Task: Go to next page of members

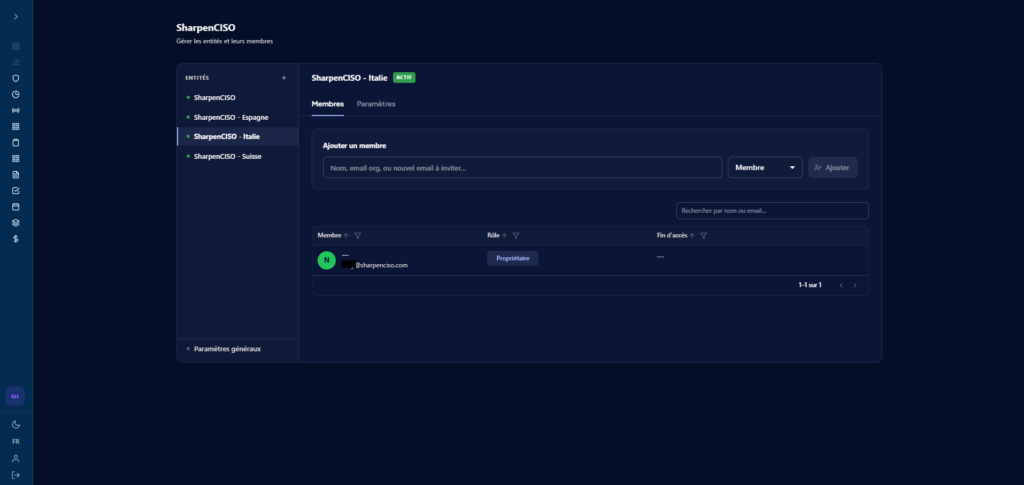Action: pyautogui.click(x=855, y=285)
